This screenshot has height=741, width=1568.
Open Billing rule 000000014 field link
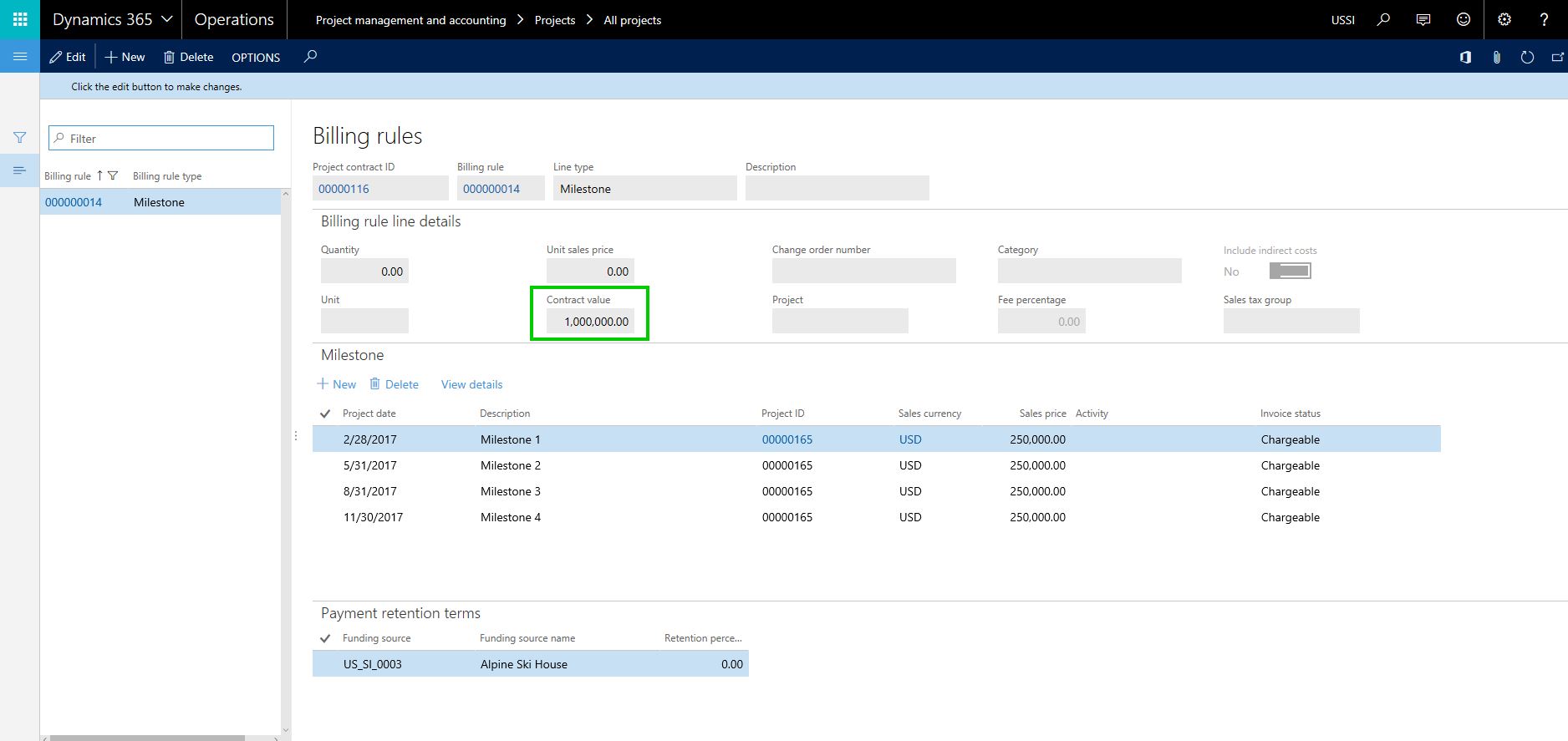pos(491,189)
